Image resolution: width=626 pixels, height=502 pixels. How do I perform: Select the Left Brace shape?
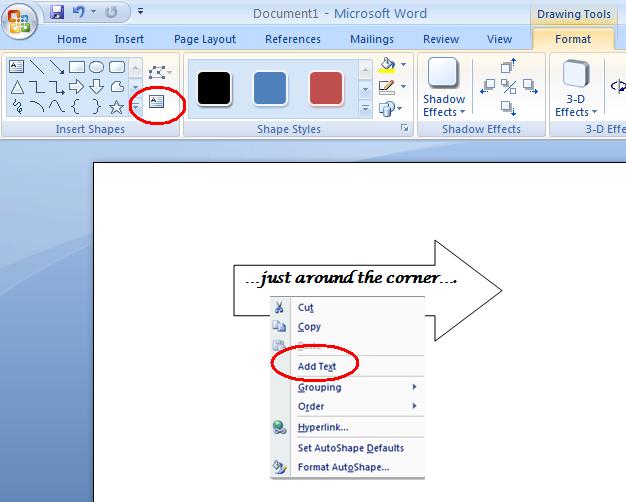[x=75, y=107]
